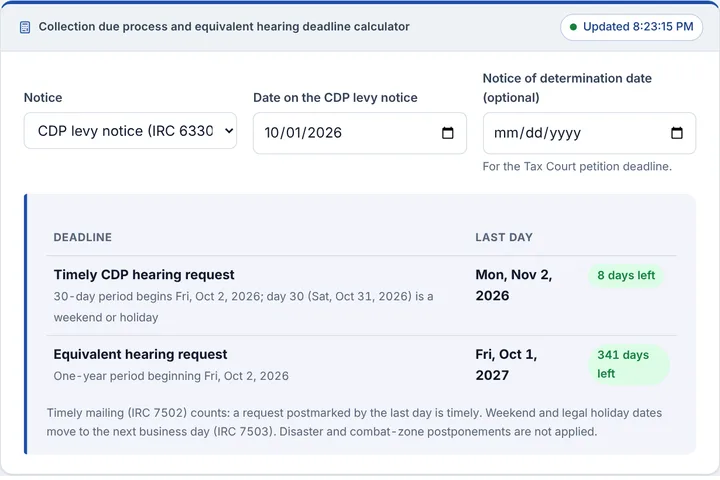Click the 341 days left badge
This screenshot has height=480, width=720.
click(x=629, y=364)
